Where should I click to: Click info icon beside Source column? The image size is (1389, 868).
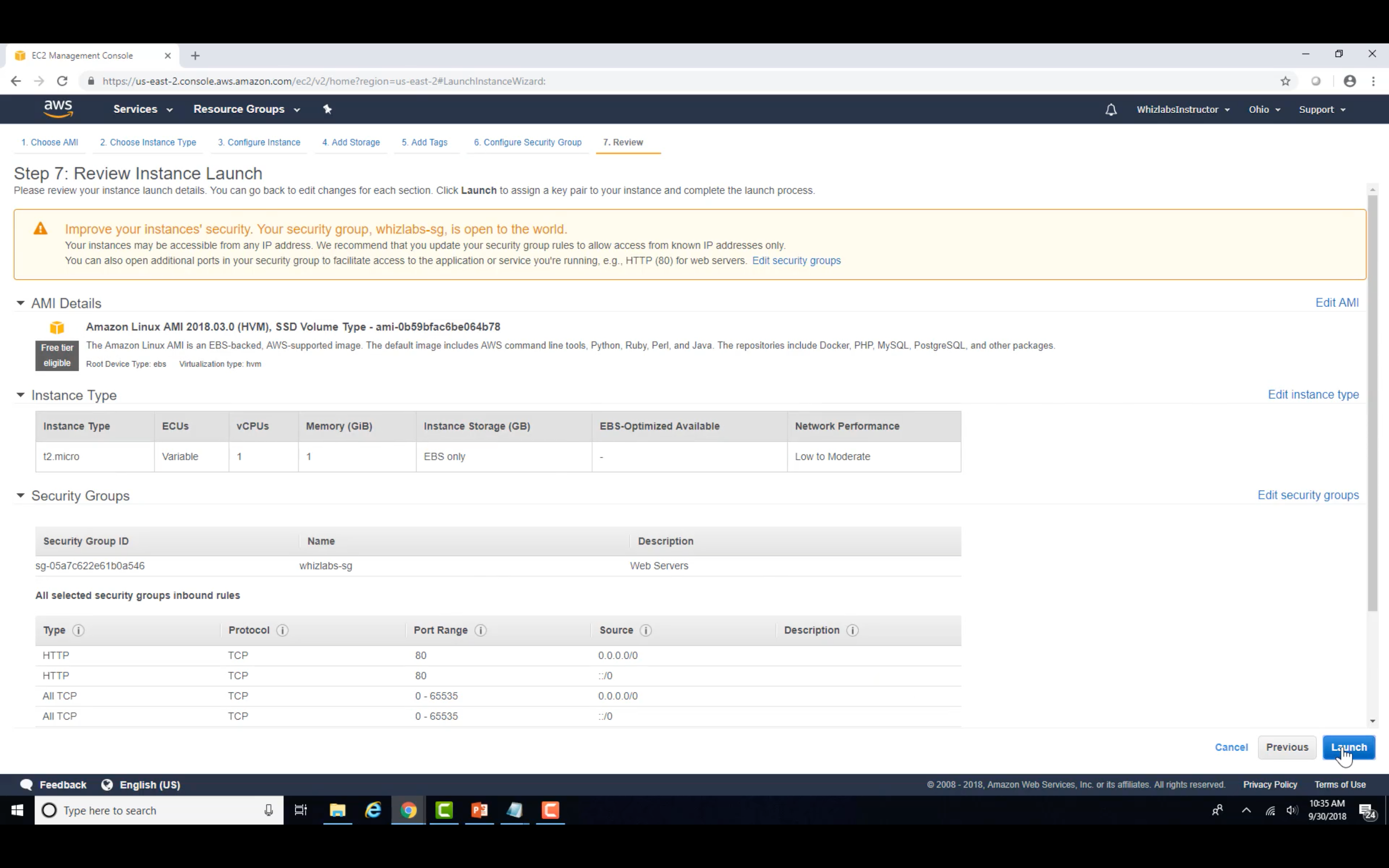[646, 630]
